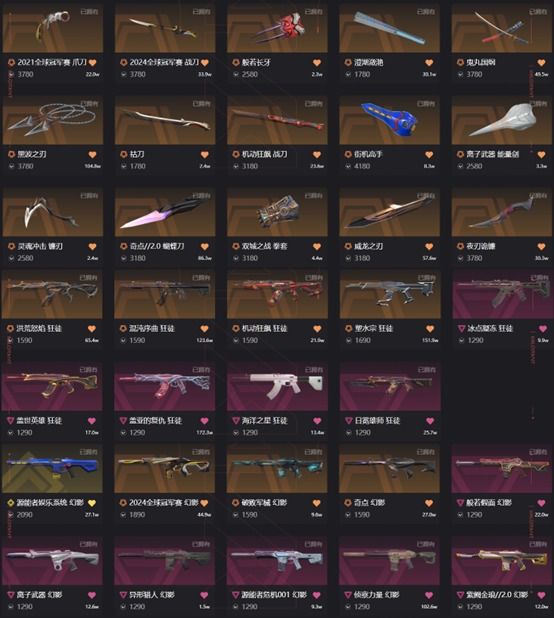554x618 pixels.
Task: Click pink triangle tier icon for 海洋之星 狂徒
Action: coord(236,421)
